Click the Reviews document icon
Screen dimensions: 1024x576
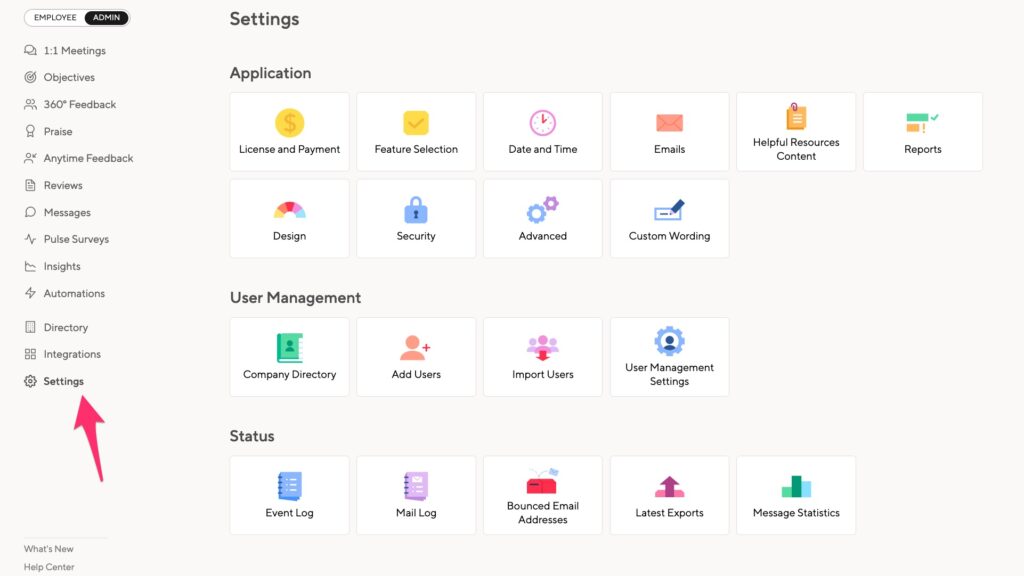pos(30,185)
